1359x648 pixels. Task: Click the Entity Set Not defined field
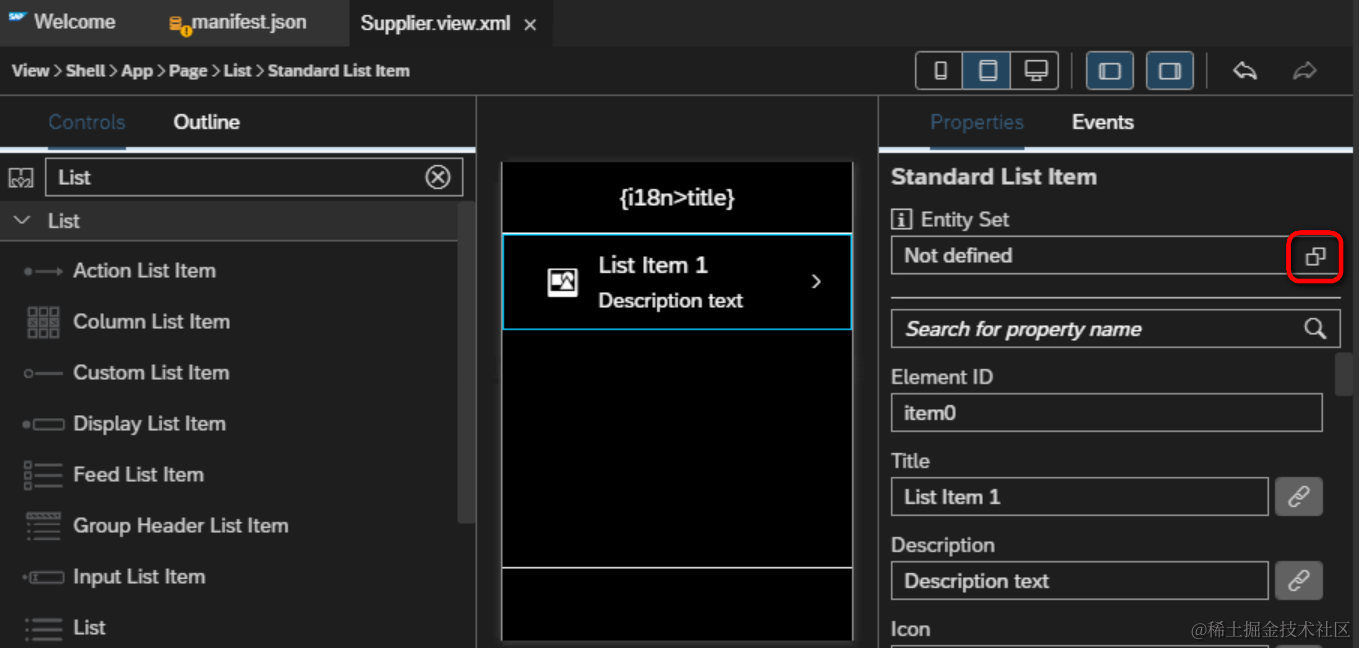coord(1091,256)
